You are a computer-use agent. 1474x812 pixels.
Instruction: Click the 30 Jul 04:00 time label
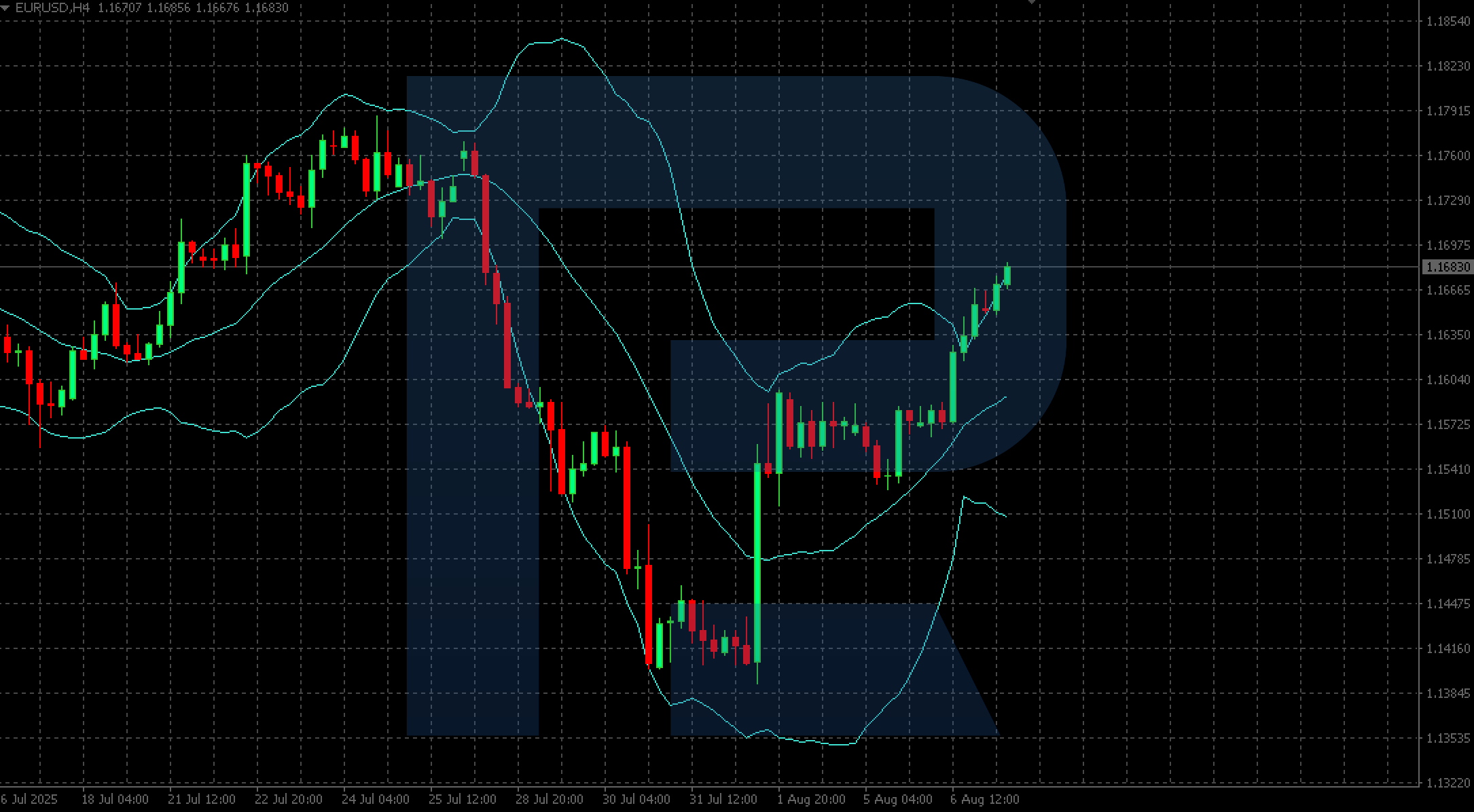point(636,799)
